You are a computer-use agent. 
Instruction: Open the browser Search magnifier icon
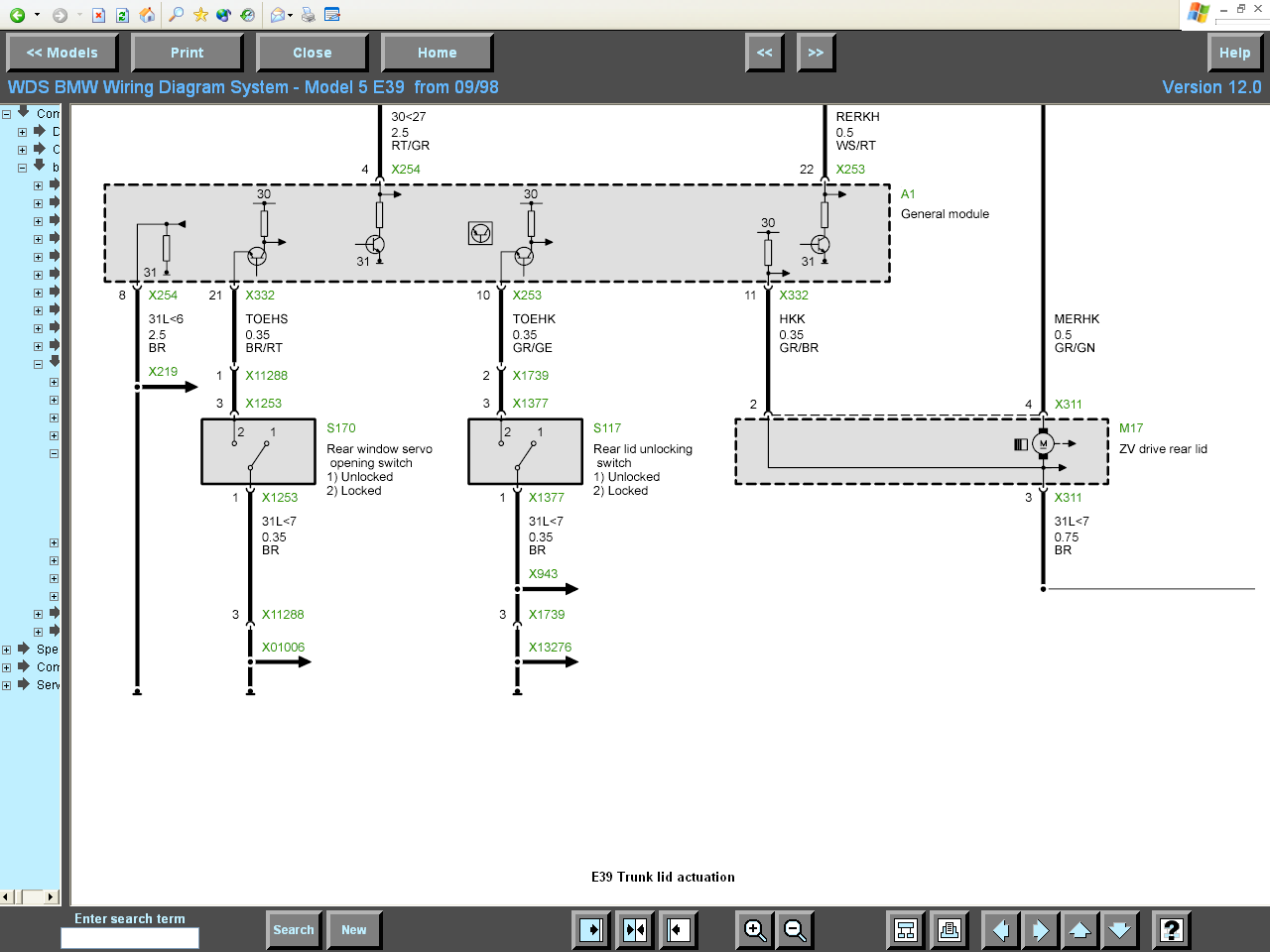tap(176, 15)
